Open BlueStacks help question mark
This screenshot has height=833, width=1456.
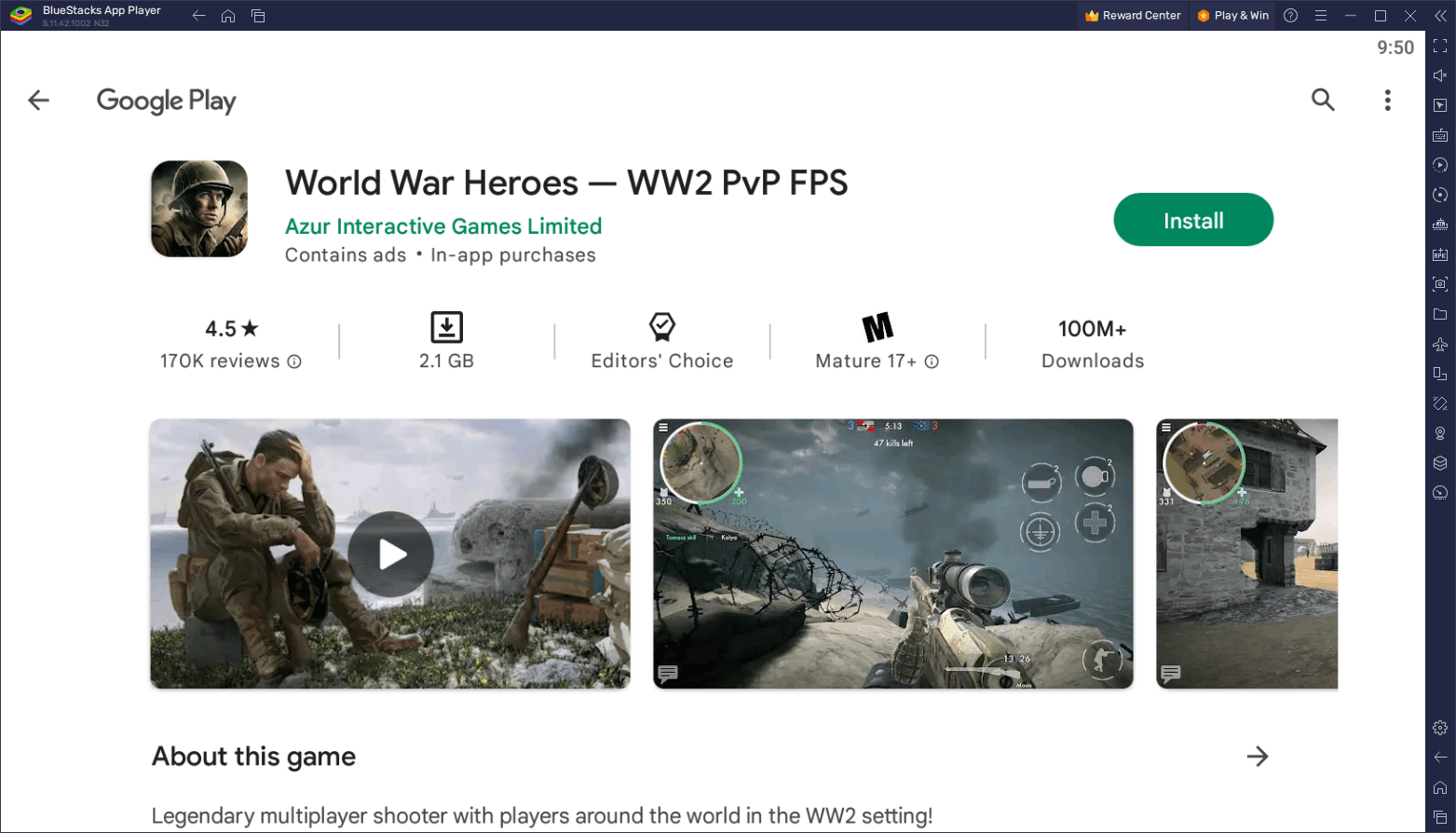(x=1290, y=16)
